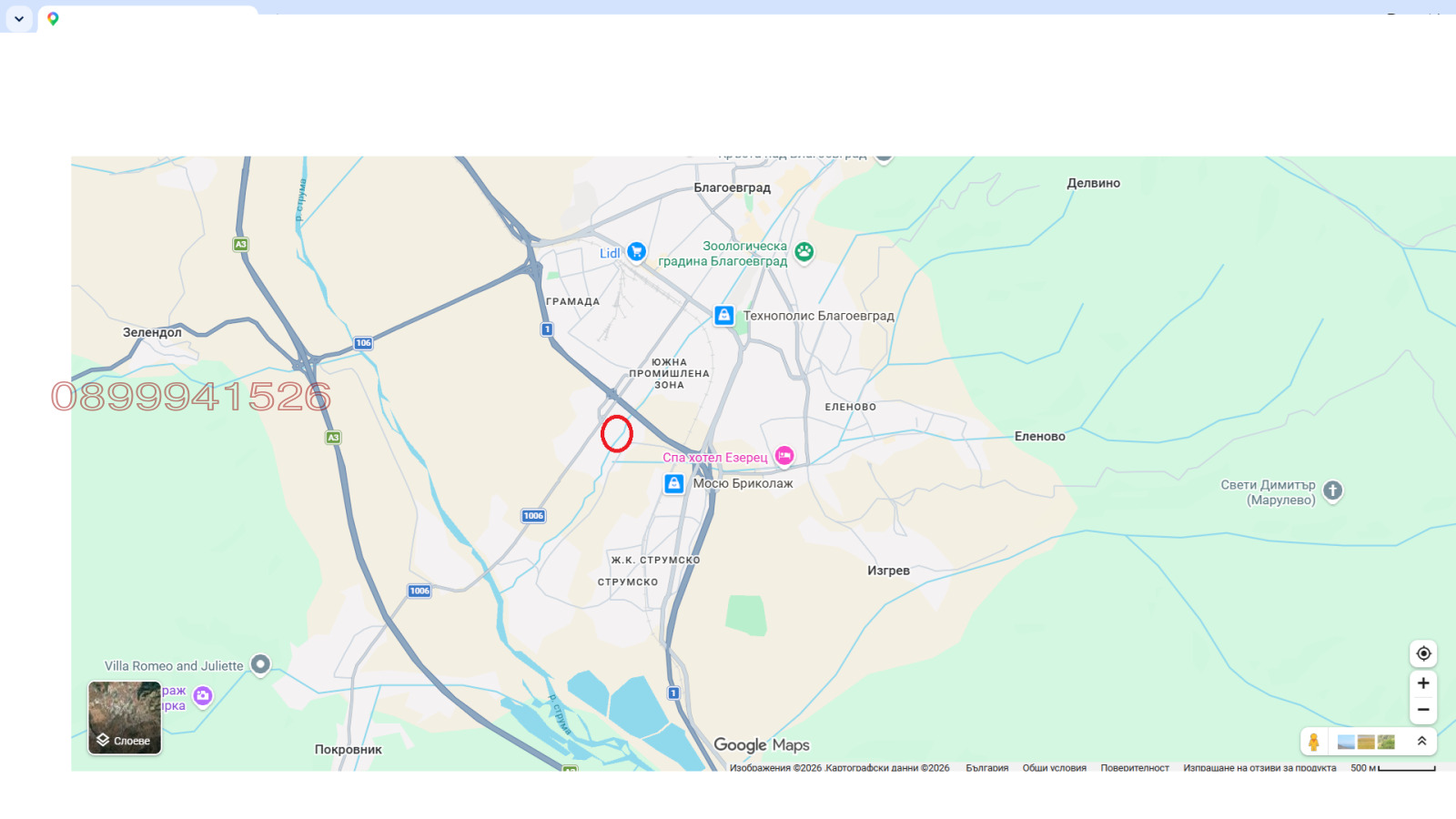The height and width of the screenshot is (819, 1456).
Task: Click the Делвино village label
Action: [1093, 183]
